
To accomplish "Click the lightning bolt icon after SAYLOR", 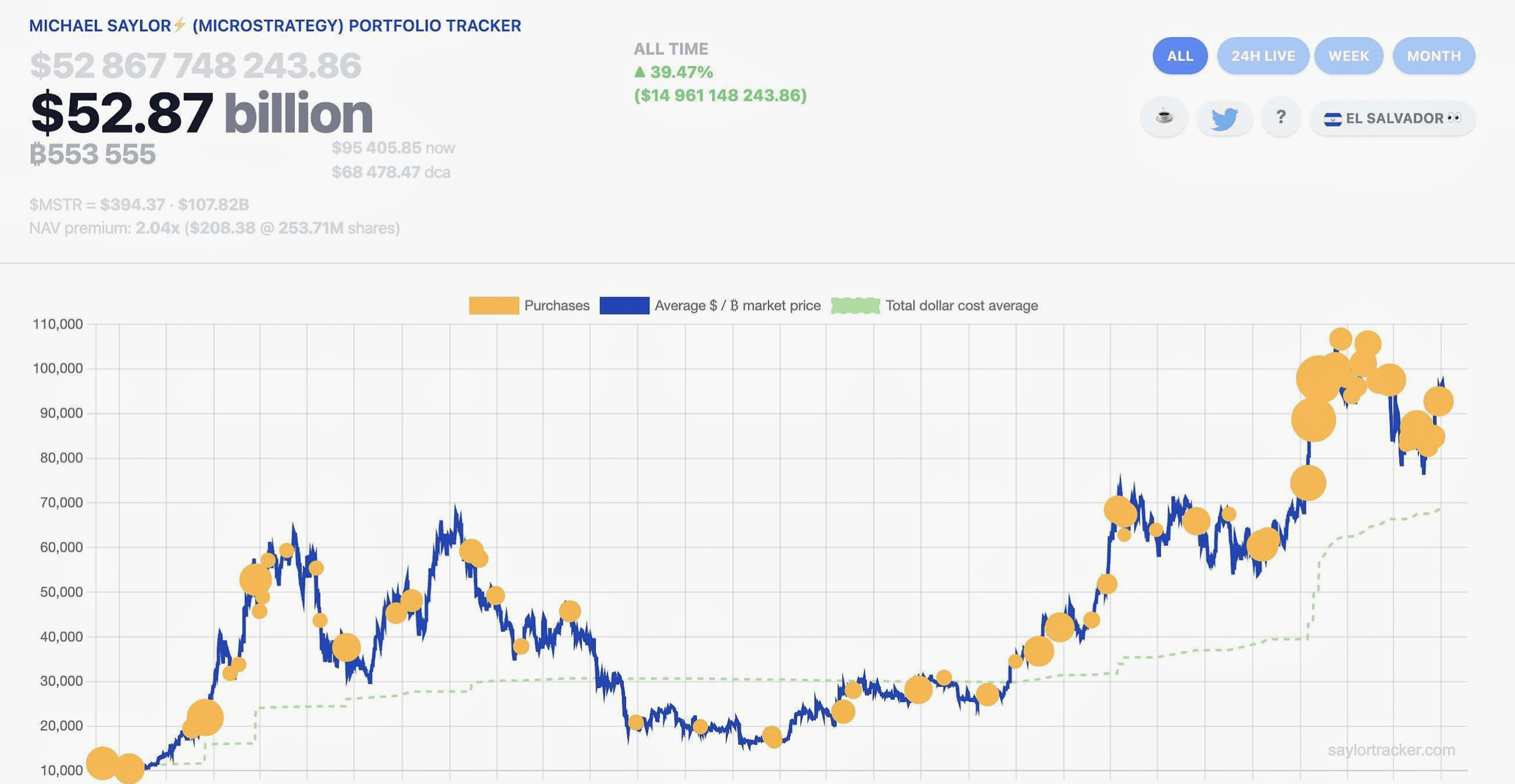I will tap(180, 25).
